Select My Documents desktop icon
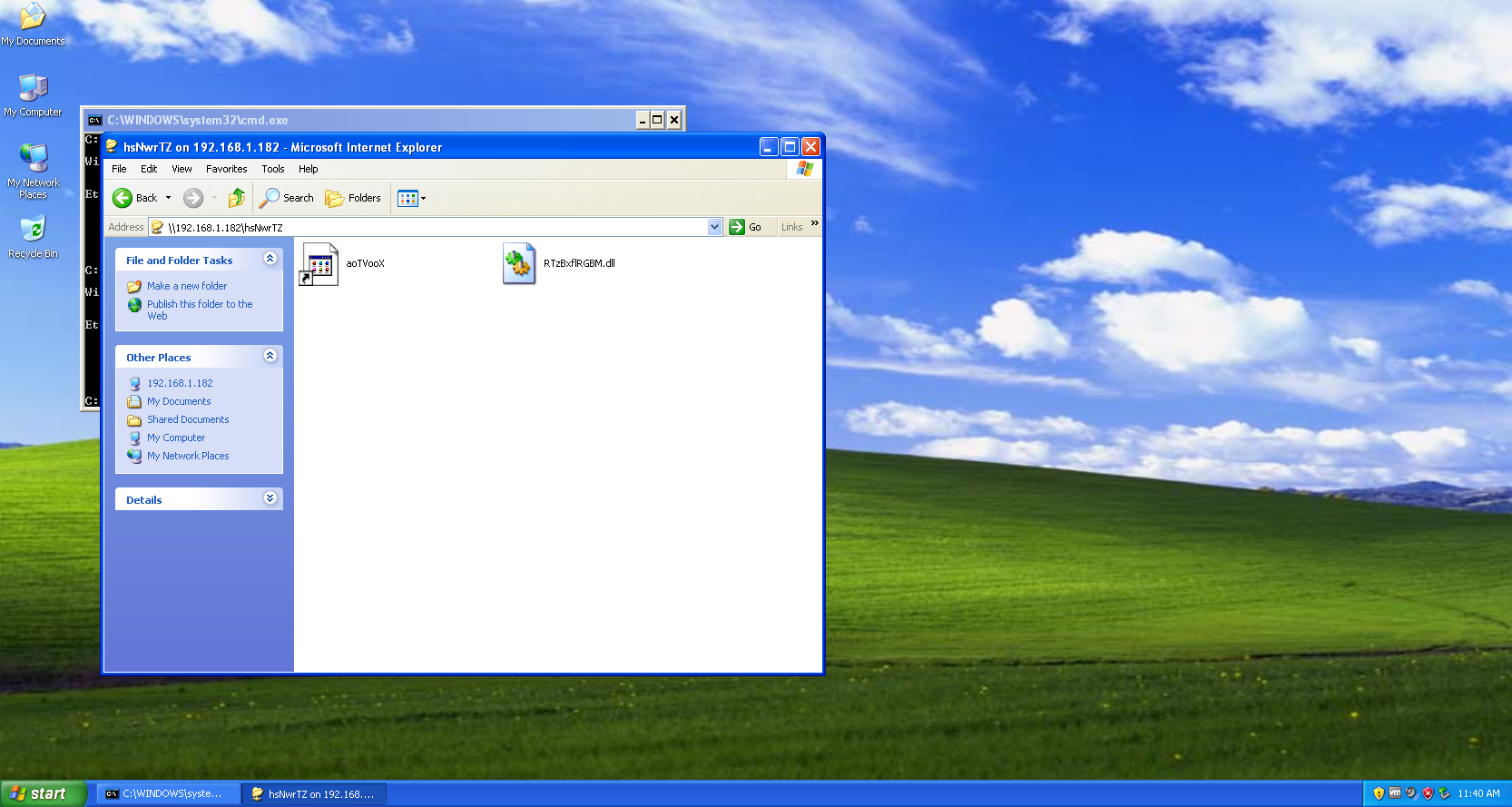Screen dimensions: 1512x807 [33, 25]
